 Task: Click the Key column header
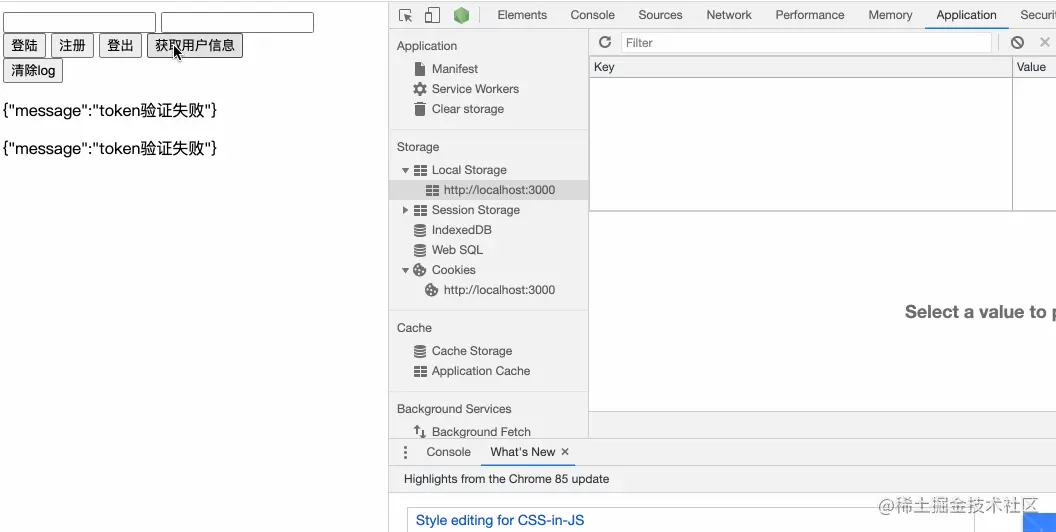click(801, 67)
